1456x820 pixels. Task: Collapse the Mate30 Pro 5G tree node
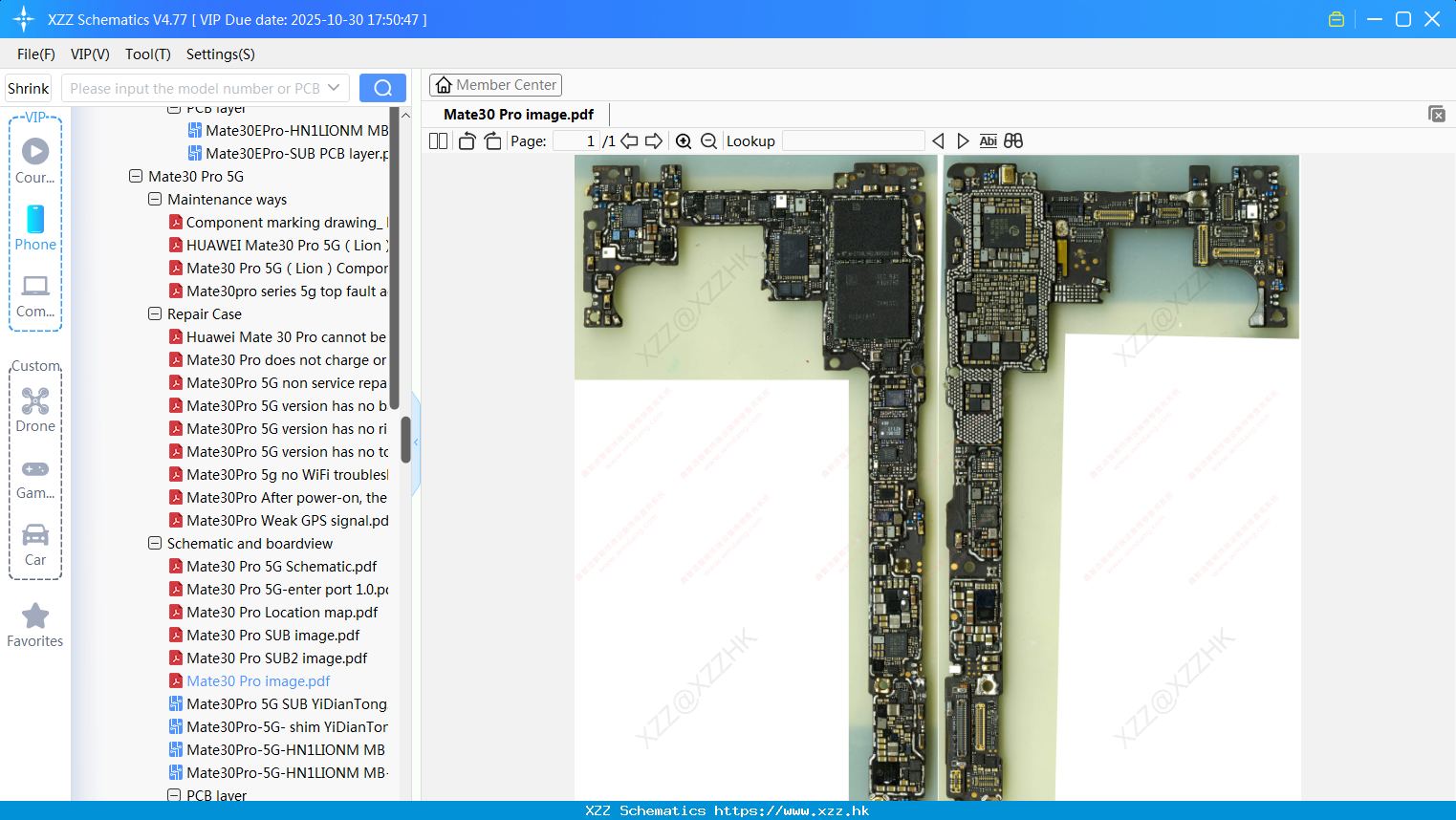[136, 176]
